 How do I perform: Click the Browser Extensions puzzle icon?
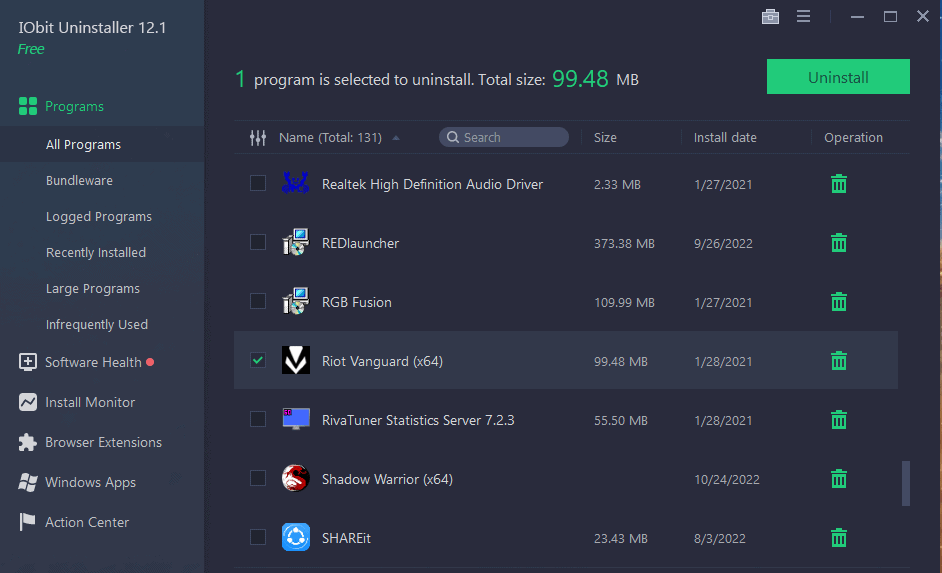tap(28, 443)
